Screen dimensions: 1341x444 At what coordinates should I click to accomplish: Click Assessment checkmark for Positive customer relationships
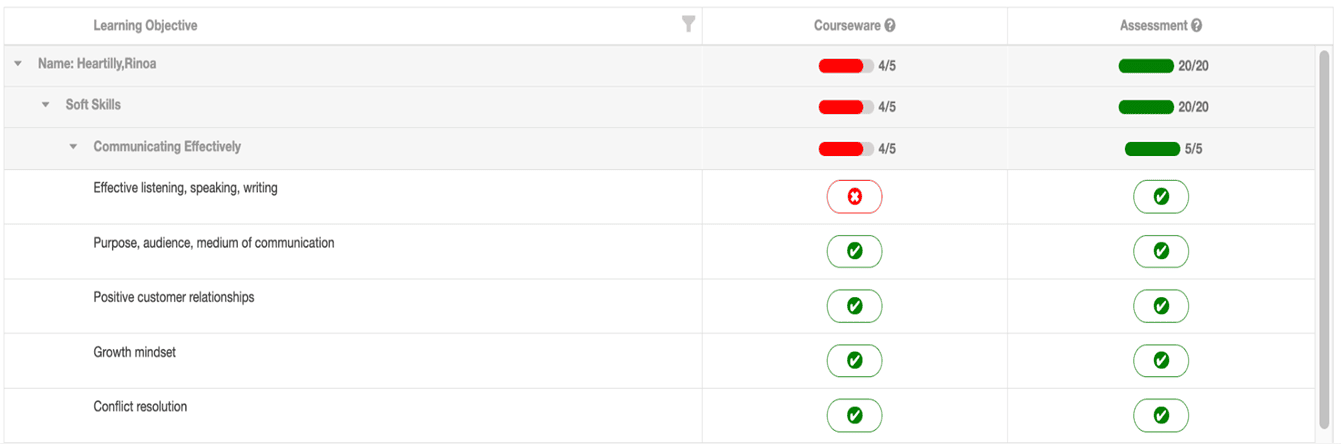pos(1160,306)
